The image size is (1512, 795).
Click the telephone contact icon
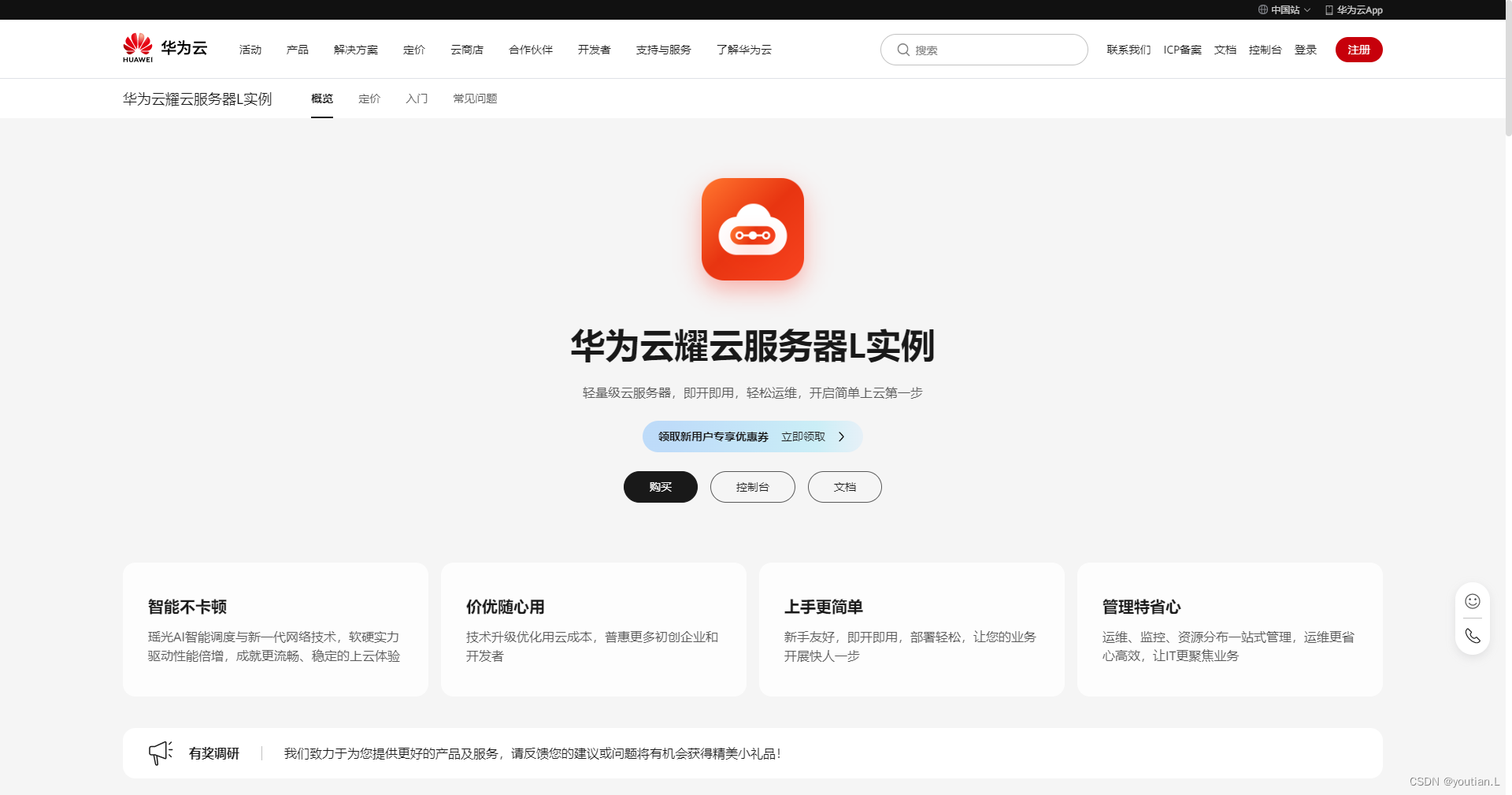pyautogui.click(x=1473, y=636)
